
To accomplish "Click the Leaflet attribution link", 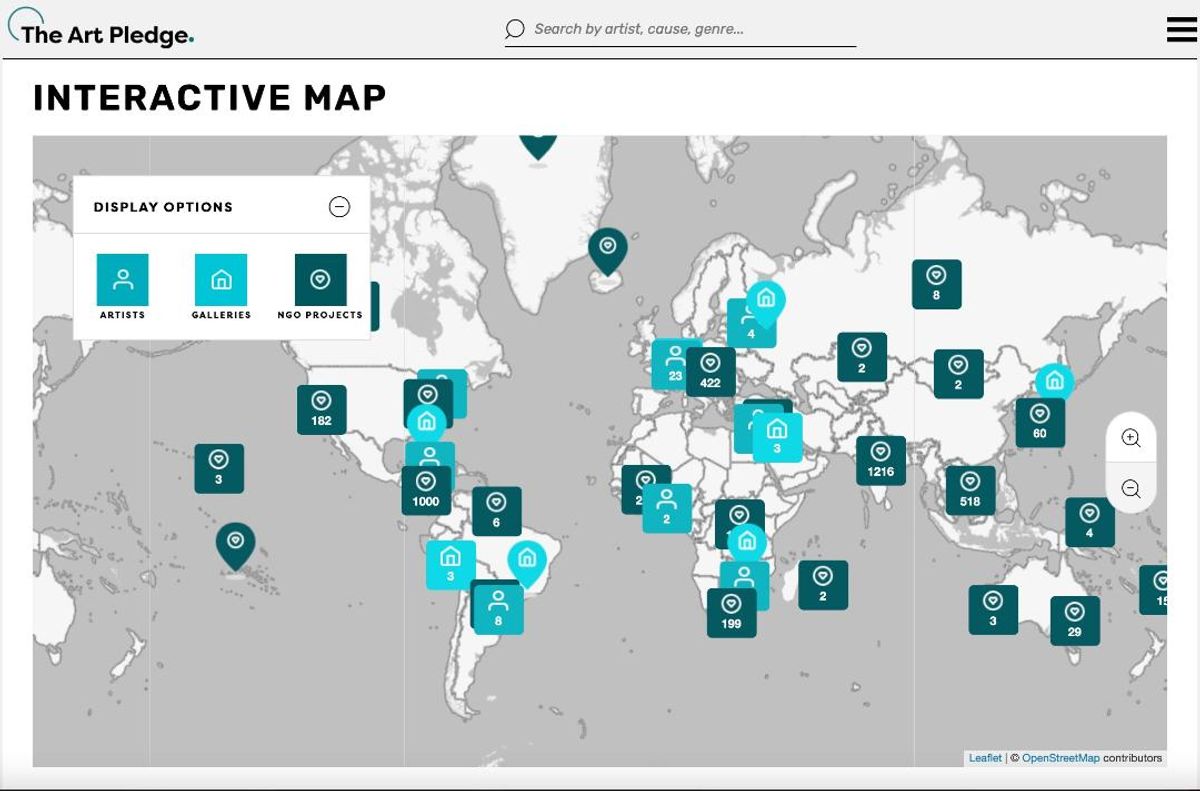I will [985, 757].
